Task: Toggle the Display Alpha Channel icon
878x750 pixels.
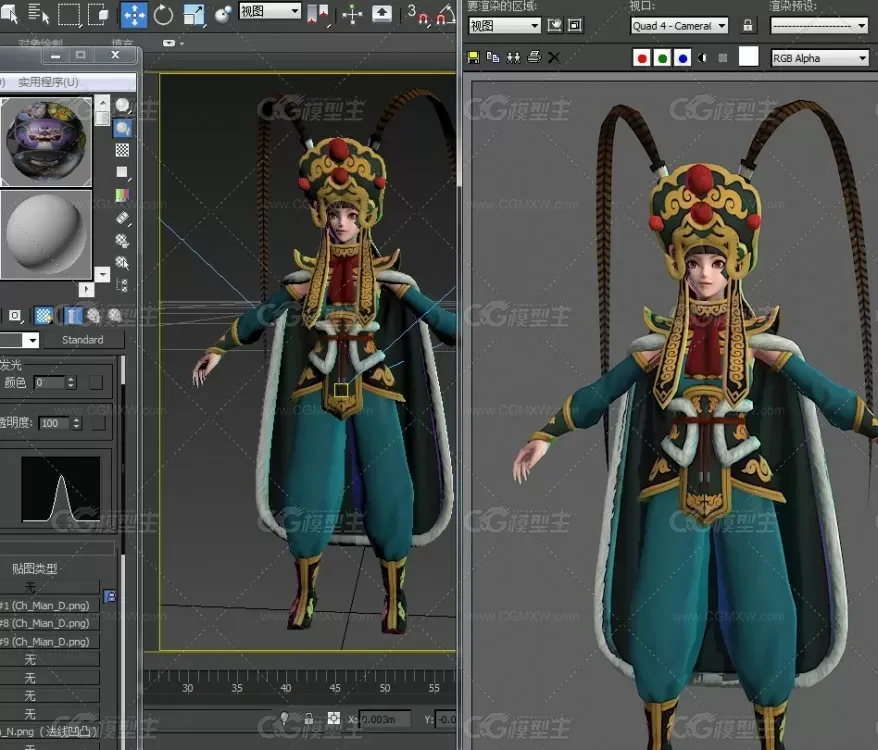Action: (x=703, y=58)
